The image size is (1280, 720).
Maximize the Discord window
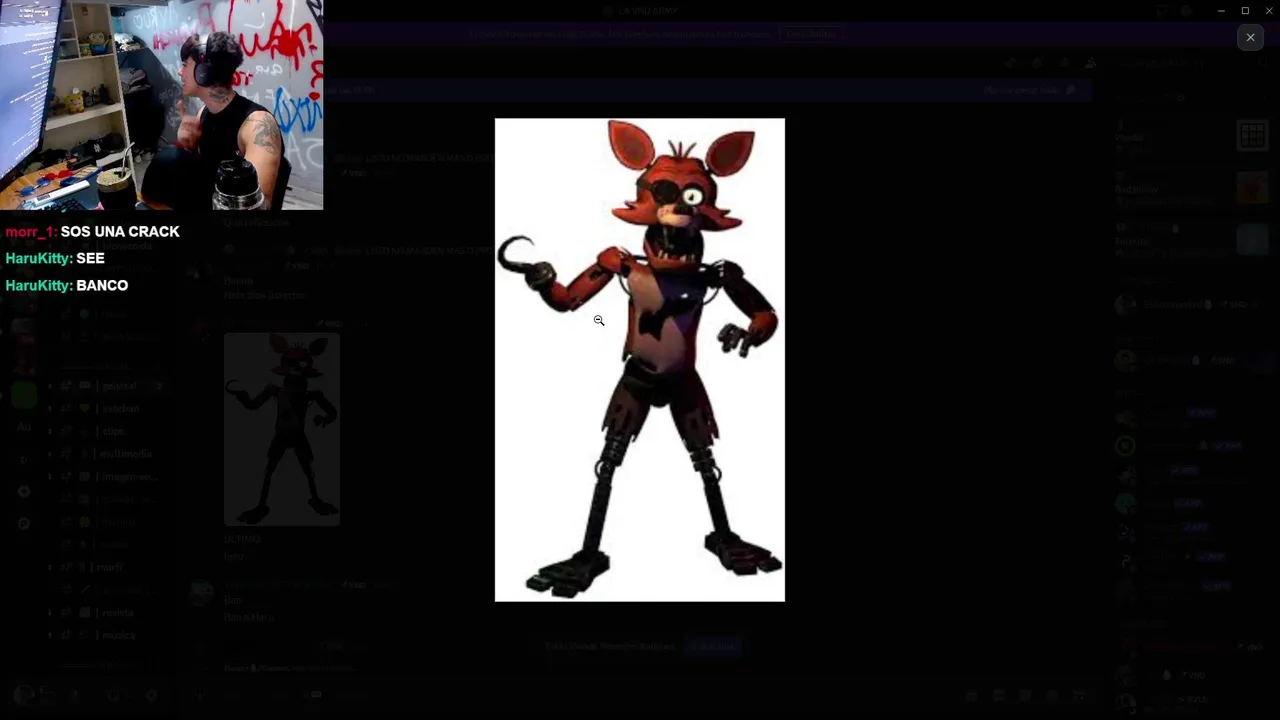click(x=1245, y=11)
